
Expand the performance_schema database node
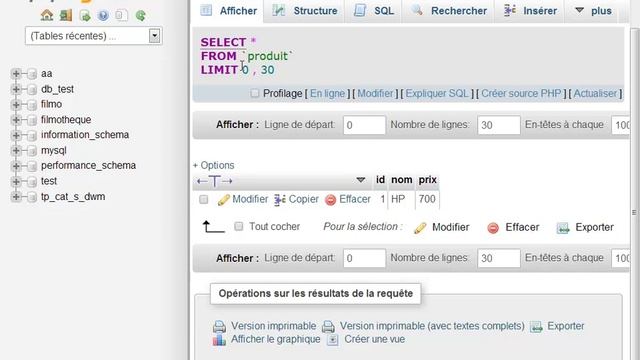[16, 166]
